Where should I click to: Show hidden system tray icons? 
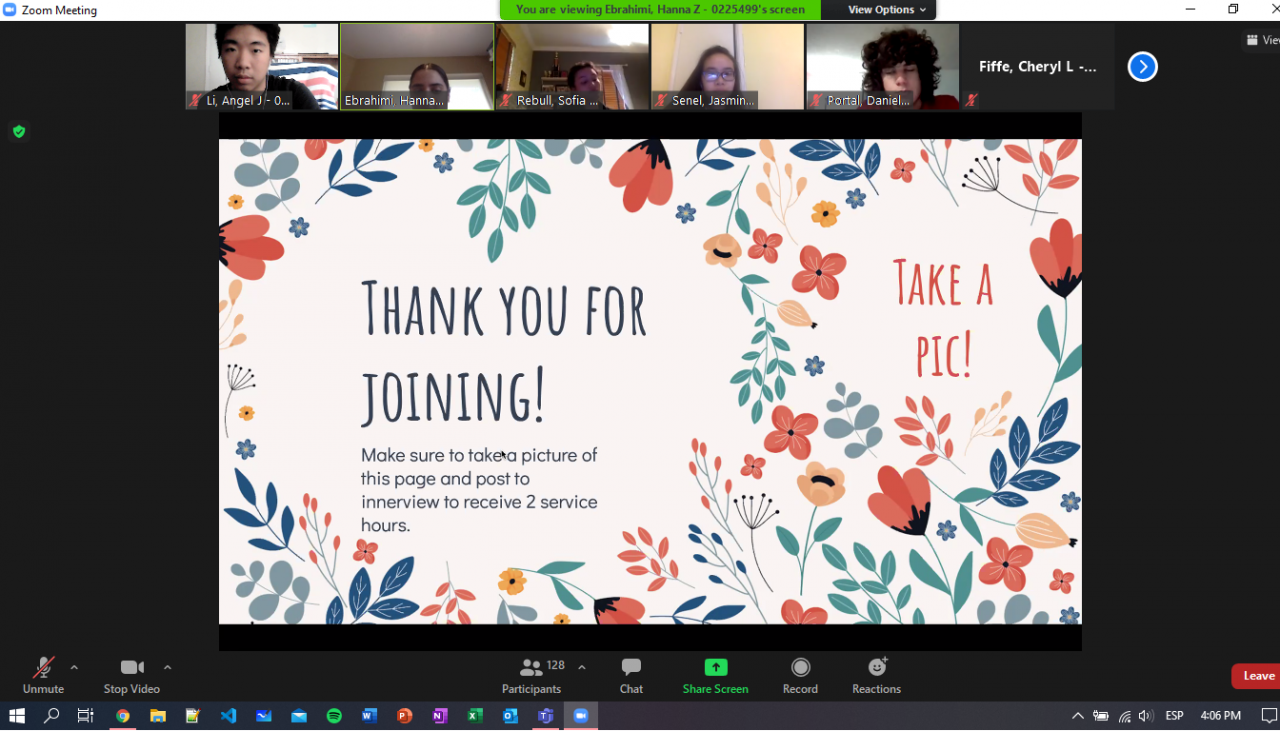tap(1077, 716)
